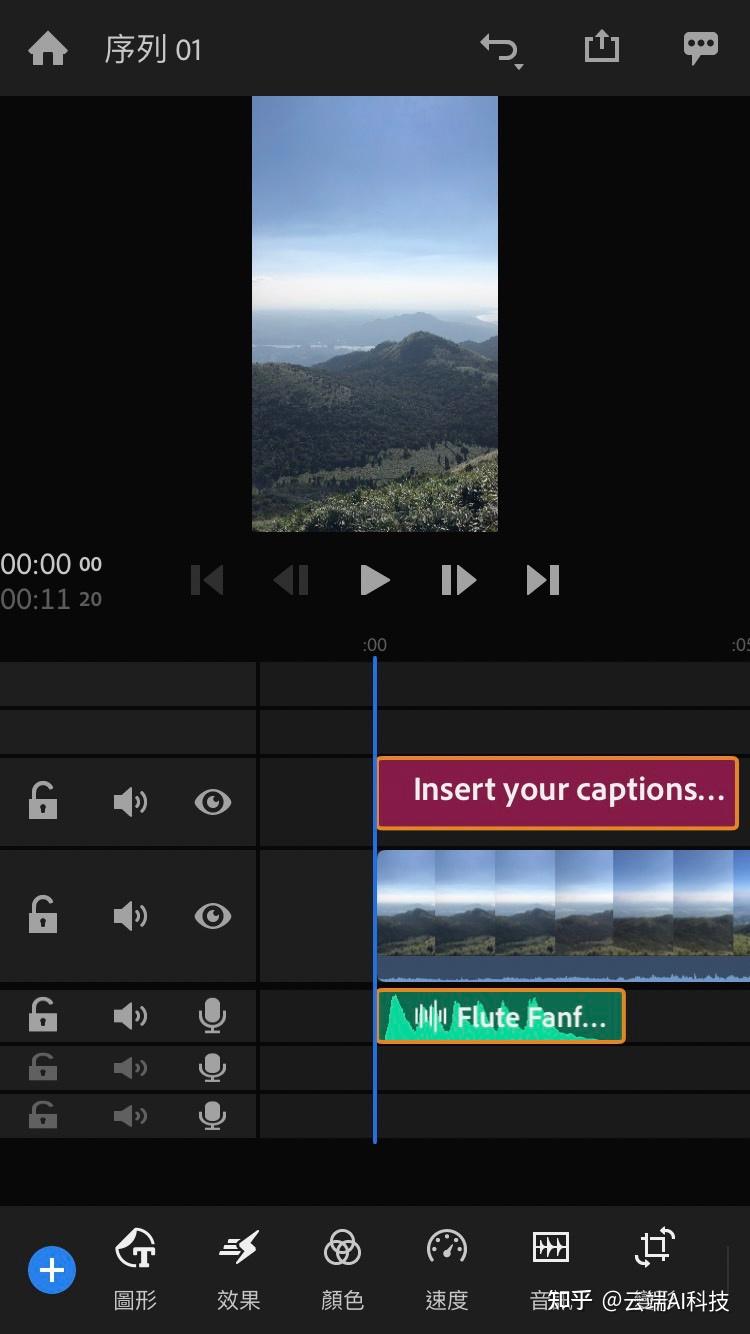Lock the main video track
The height and width of the screenshot is (1334, 750).
42,915
